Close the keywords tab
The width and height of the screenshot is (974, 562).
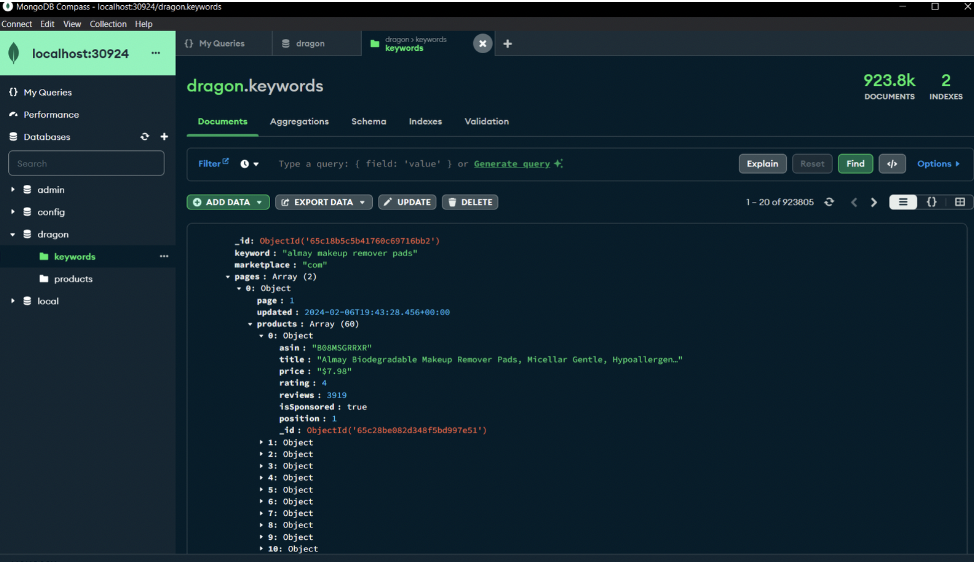click(483, 43)
